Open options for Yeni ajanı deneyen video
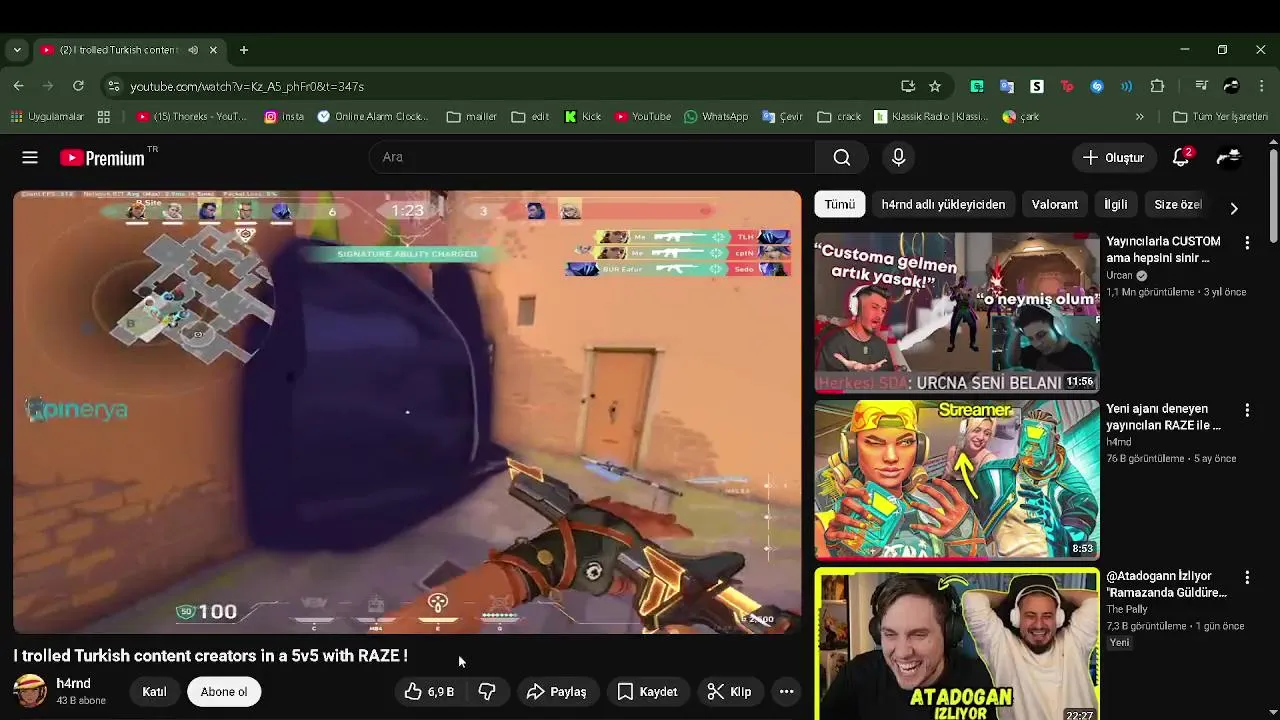The width and height of the screenshot is (1280, 720). [x=1247, y=410]
